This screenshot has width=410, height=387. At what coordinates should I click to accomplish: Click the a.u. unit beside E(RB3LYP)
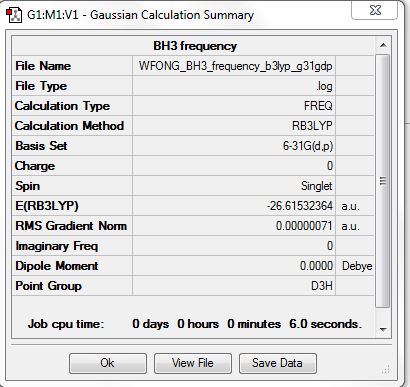tap(350, 206)
